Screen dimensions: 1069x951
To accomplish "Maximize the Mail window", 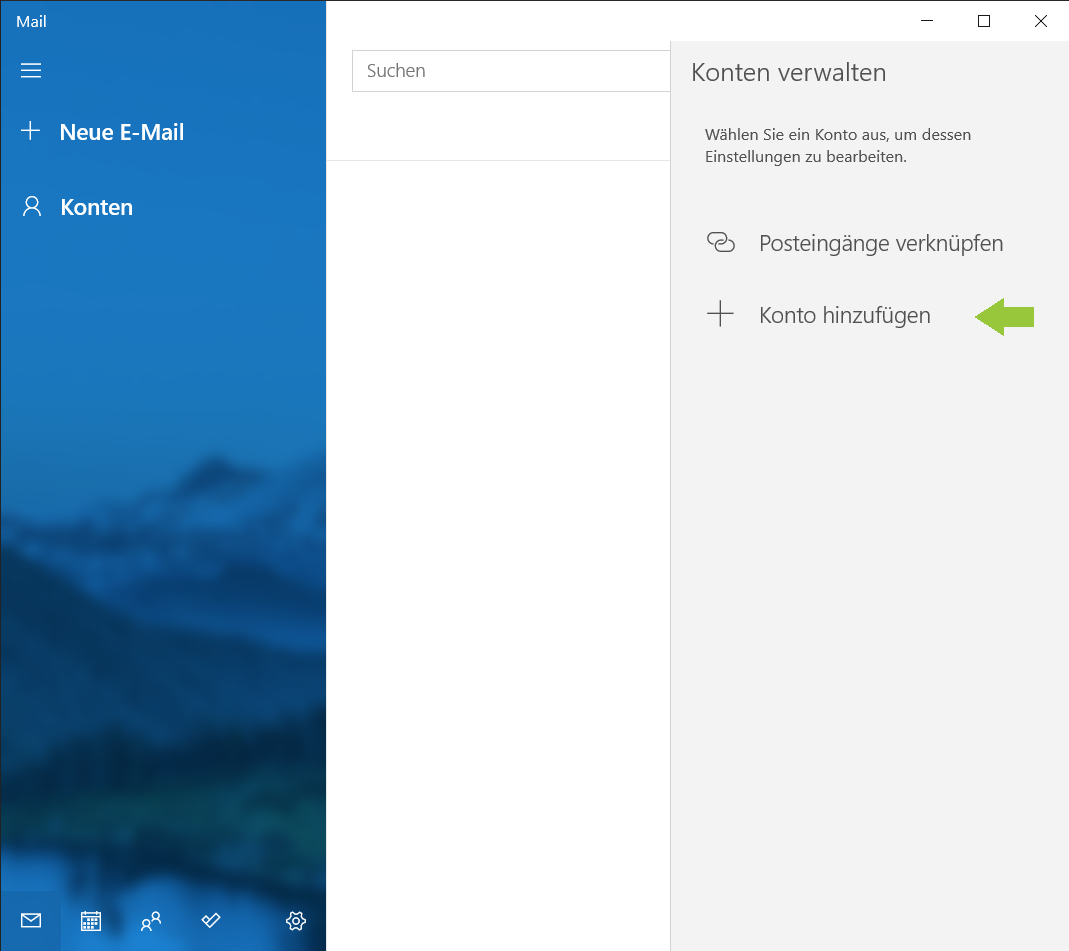I will (984, 21).
